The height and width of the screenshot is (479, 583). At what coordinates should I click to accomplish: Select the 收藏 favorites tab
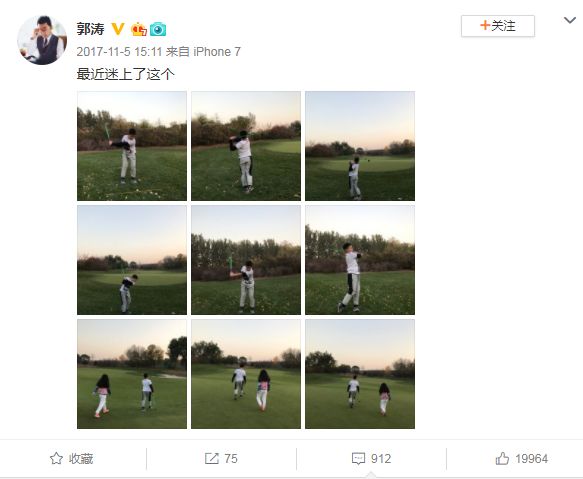pos(71,459)
